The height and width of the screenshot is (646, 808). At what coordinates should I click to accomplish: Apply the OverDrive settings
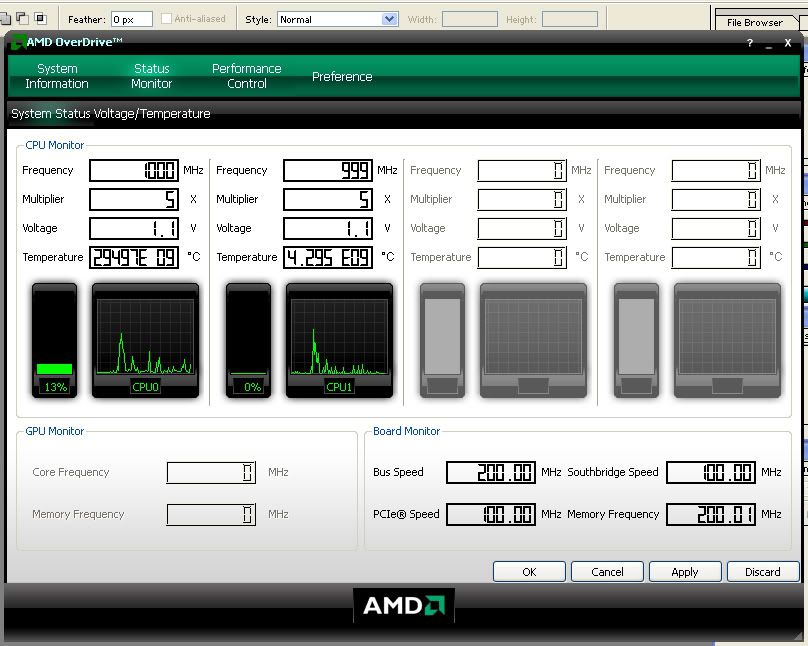pos(685,572)
